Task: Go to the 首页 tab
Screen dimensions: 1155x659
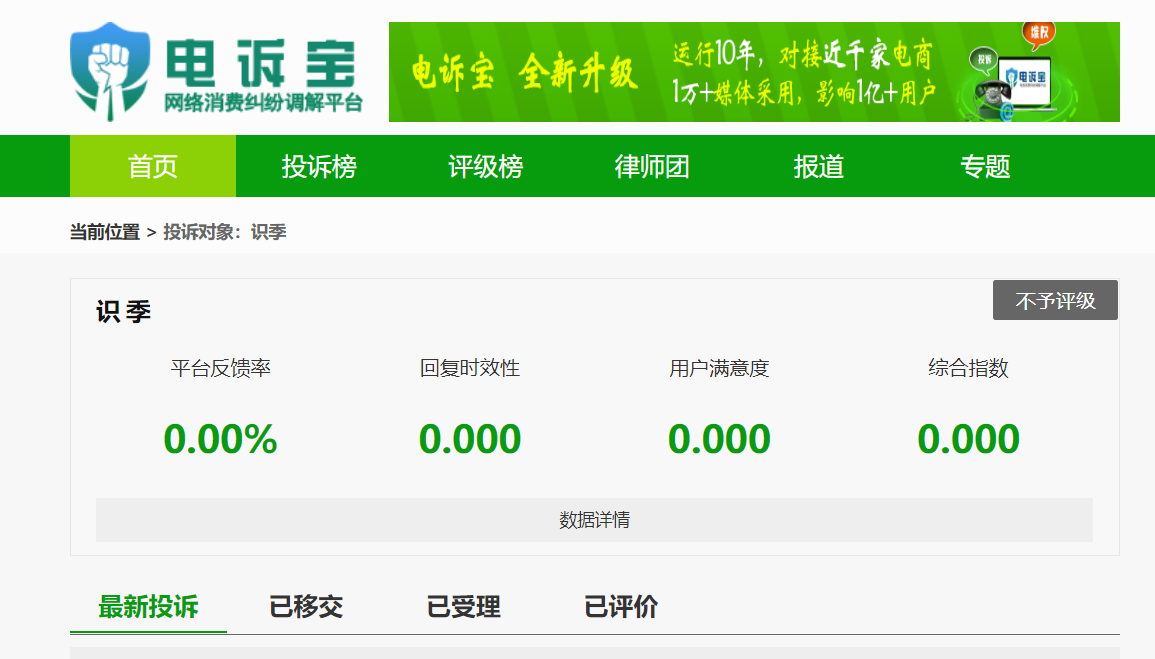Action: pyautogui.click(x=152, y=166)
